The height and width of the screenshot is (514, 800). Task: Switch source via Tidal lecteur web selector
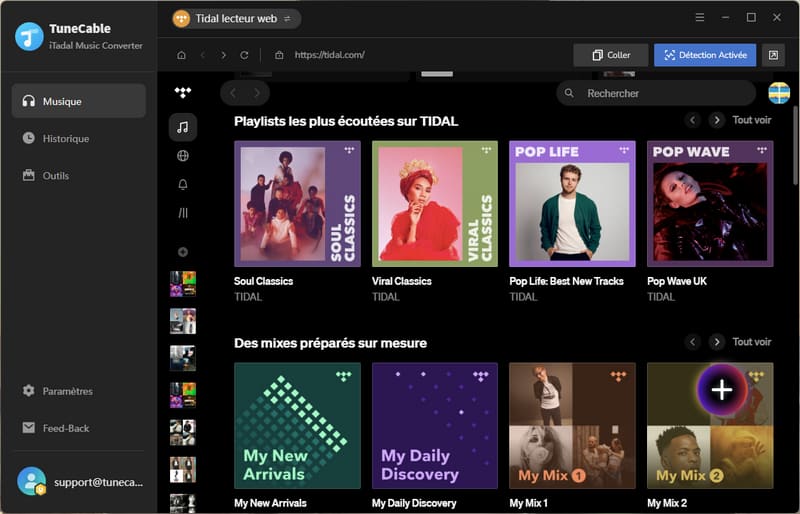pyautogui.click(x=236, y=19)
